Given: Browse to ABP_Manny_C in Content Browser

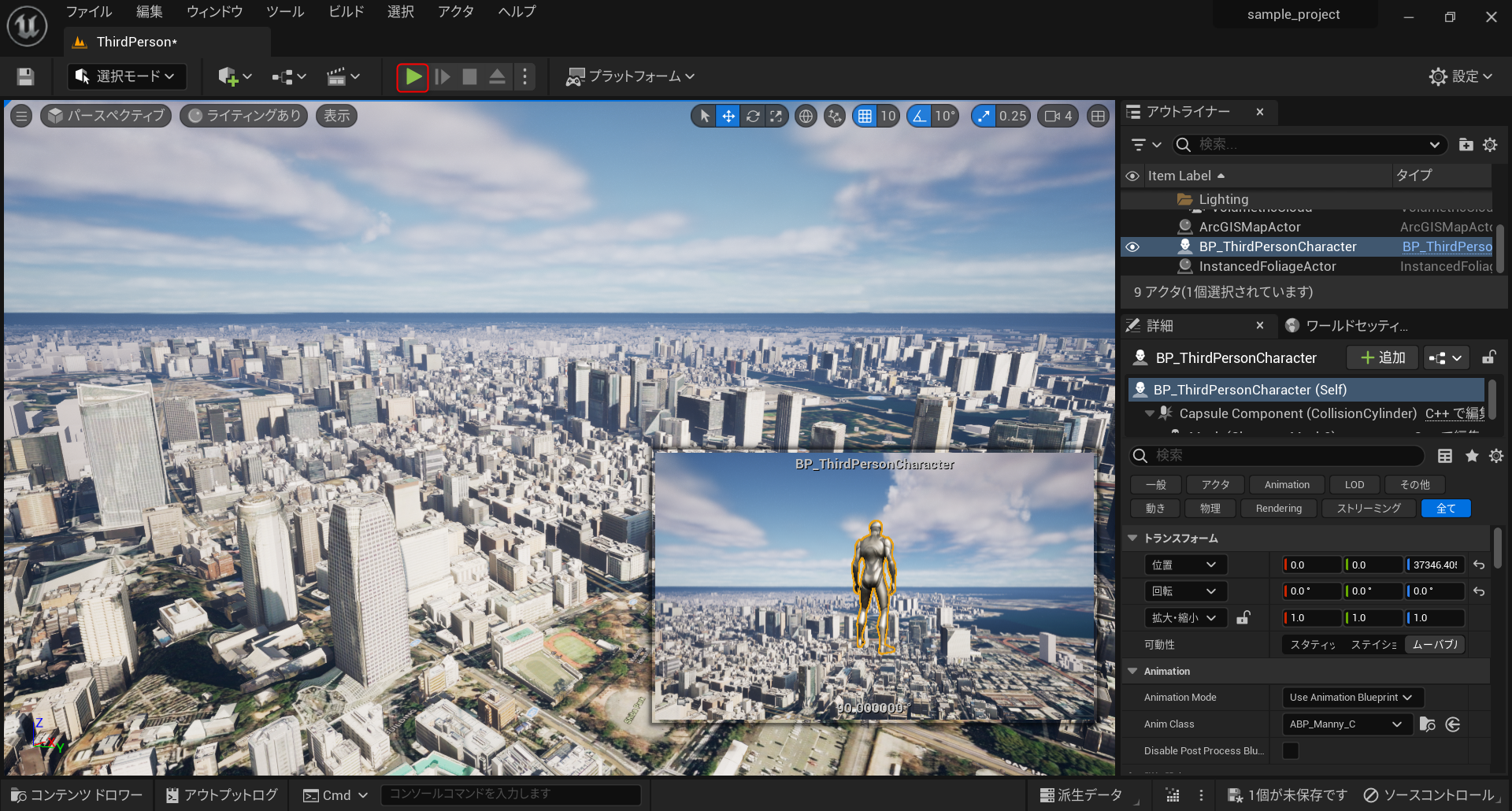Looking at the screenshot, I should (x=1427, y=724).
